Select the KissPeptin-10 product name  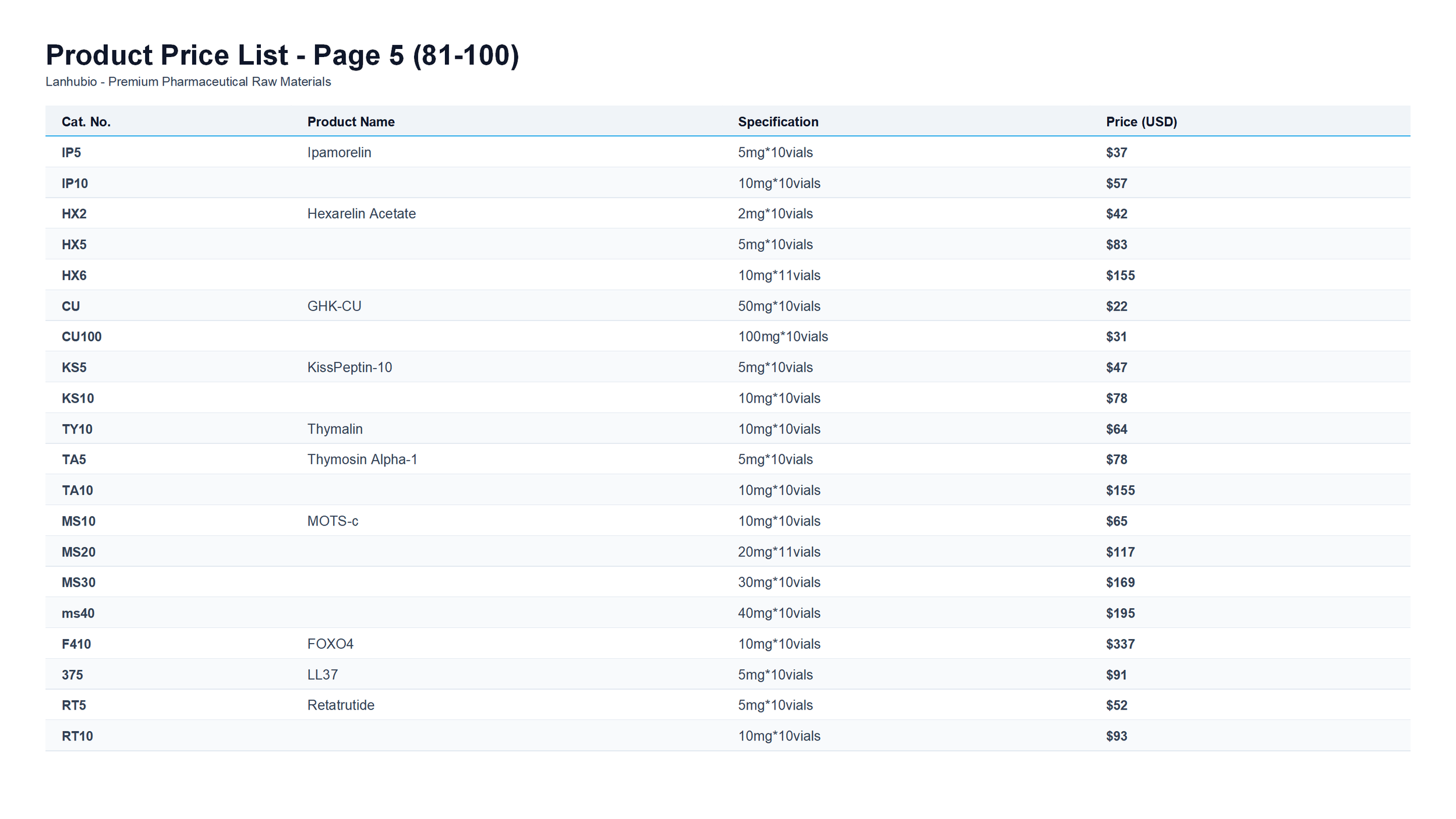tap(349, 368)
